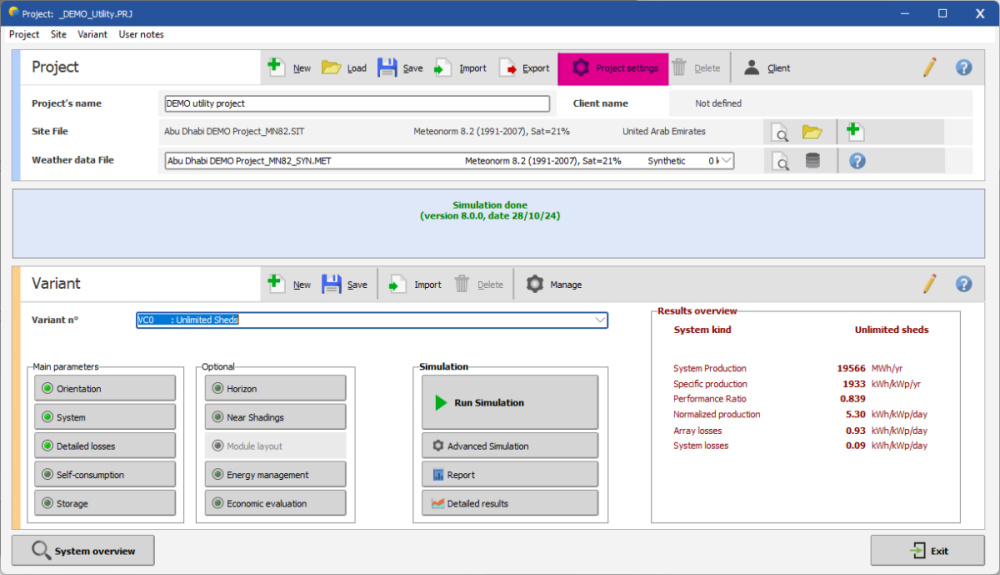Image resolution: width=1000 pixels, height=575 pixels.
Task: Click the Project's name text field
Action: [357, 103]
